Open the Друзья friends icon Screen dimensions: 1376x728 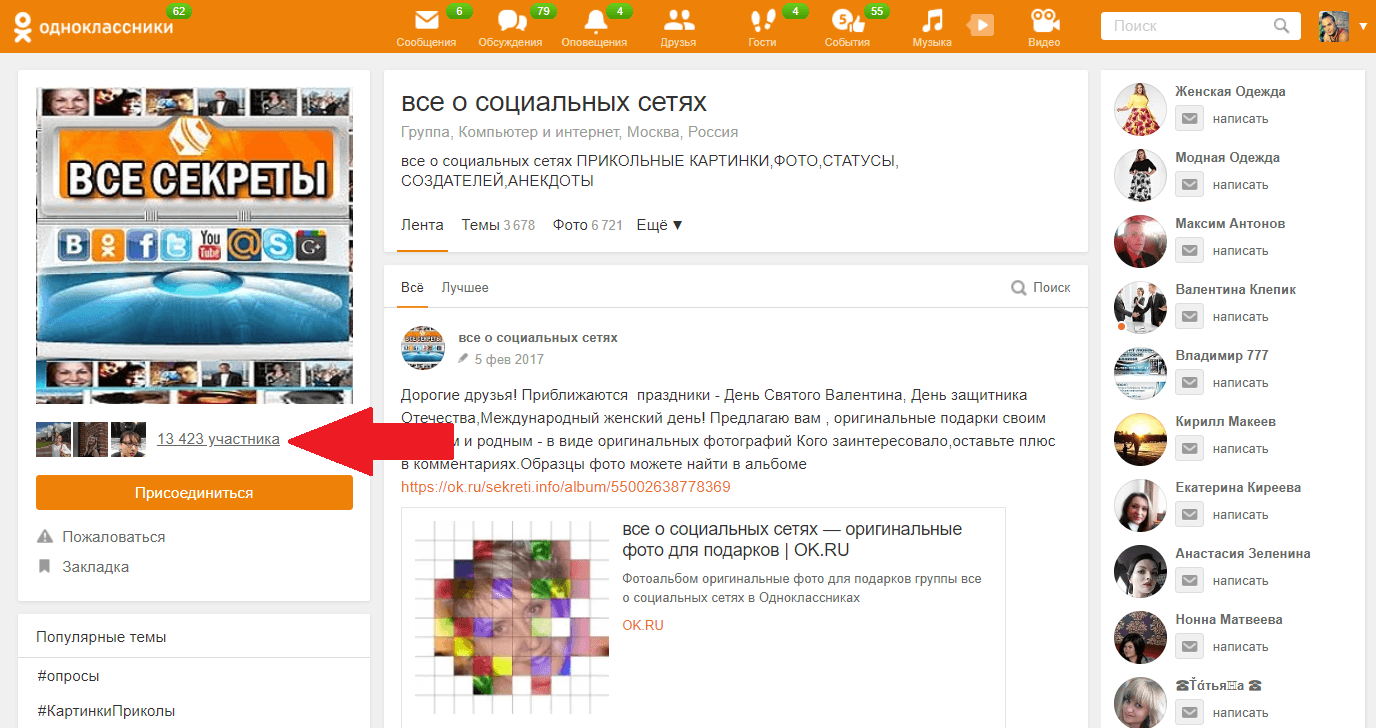click(x=679, y=21)
